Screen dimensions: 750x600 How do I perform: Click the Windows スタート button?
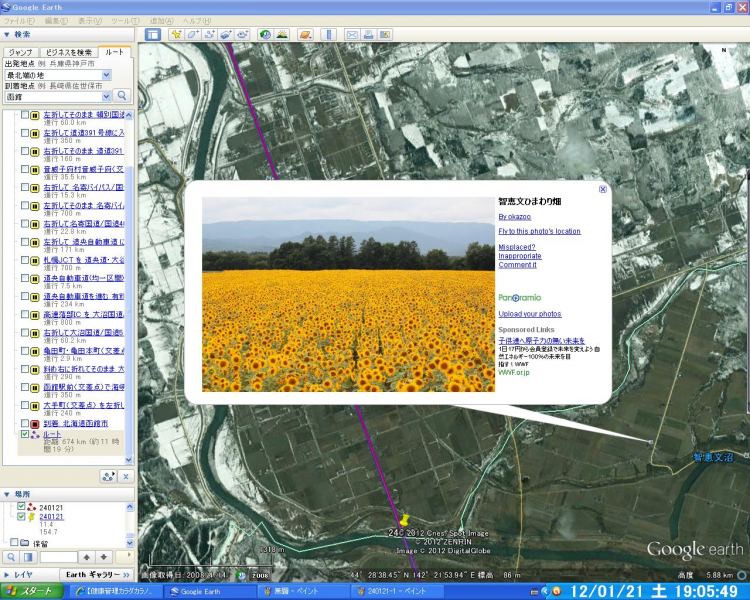(x=32, y=591)
